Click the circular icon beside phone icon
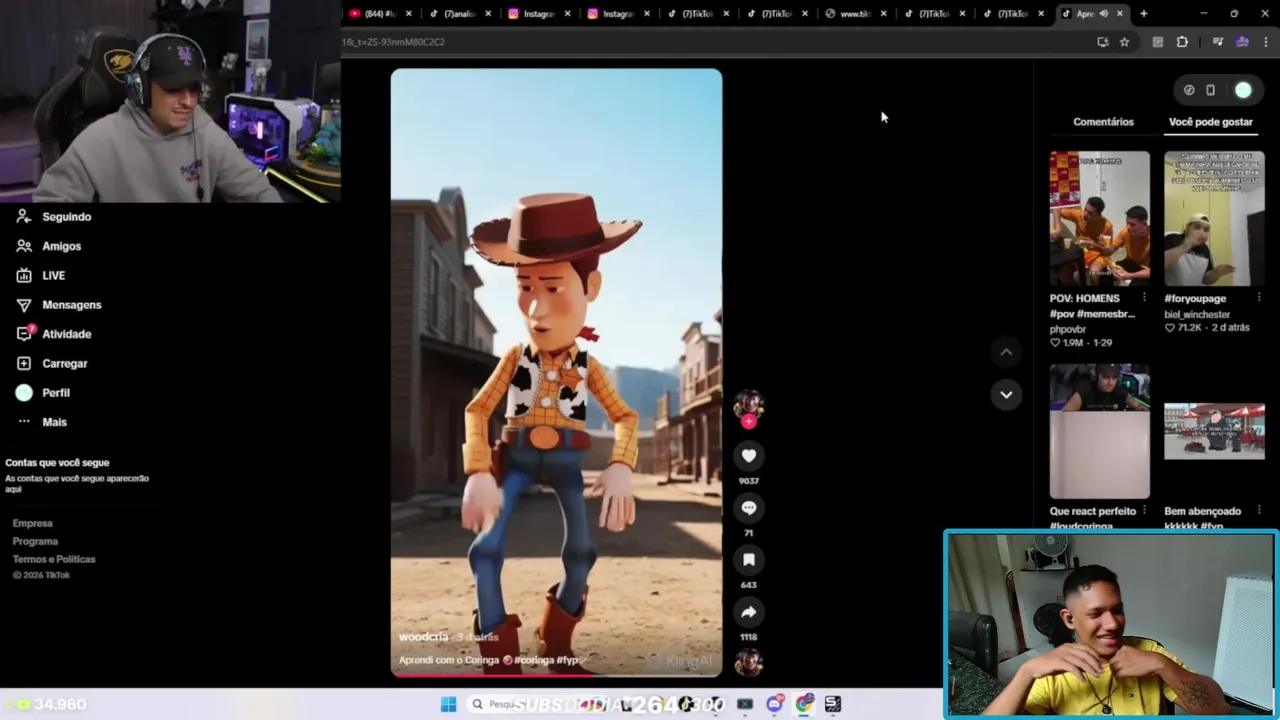 pyautogui.click(x=1189, y=90)
